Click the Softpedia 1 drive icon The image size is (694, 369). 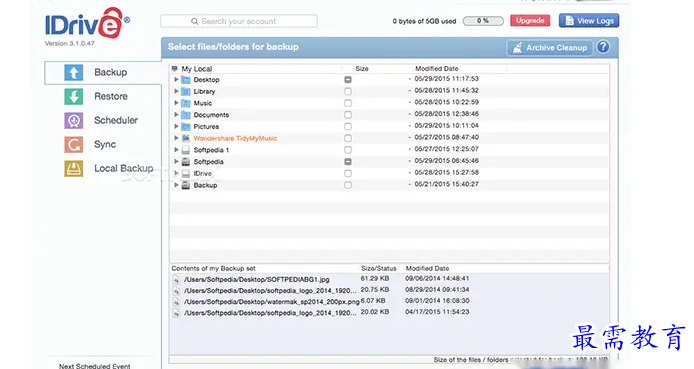(186, 150)
